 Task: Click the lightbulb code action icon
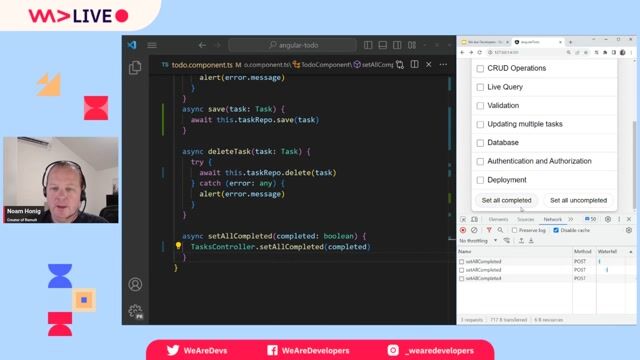178,246
